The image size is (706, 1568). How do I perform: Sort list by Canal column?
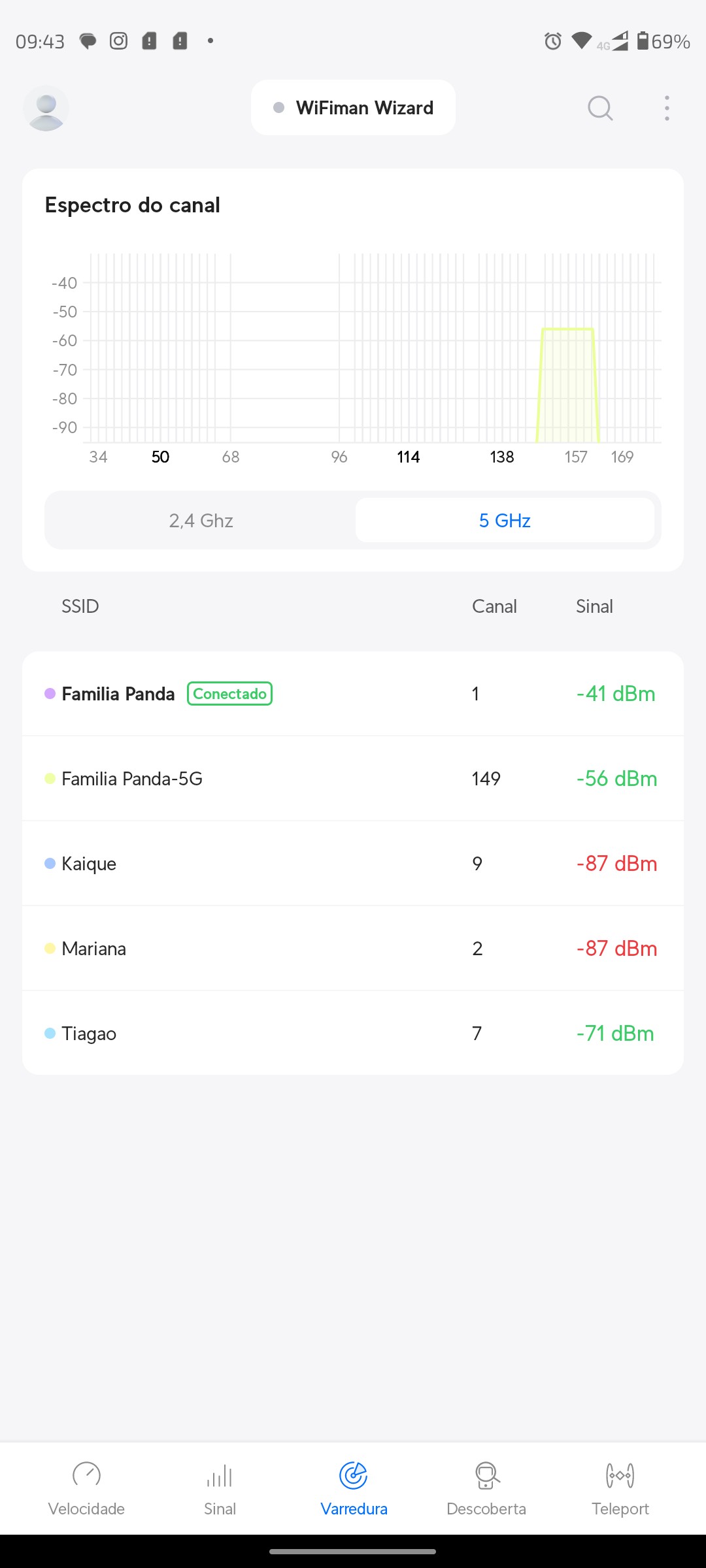(494, 606)
